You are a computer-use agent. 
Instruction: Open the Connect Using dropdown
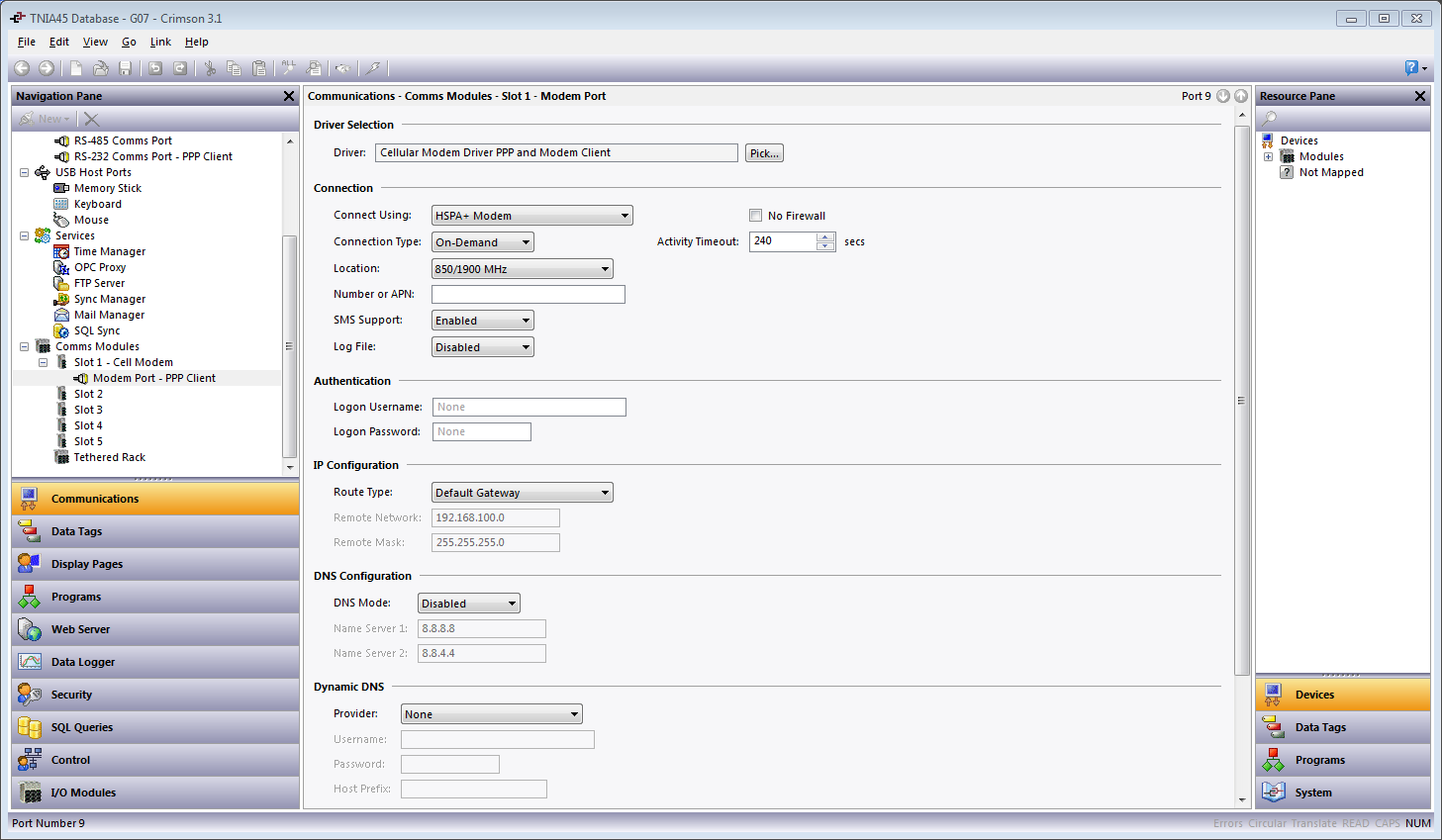(x=532, y=216)
